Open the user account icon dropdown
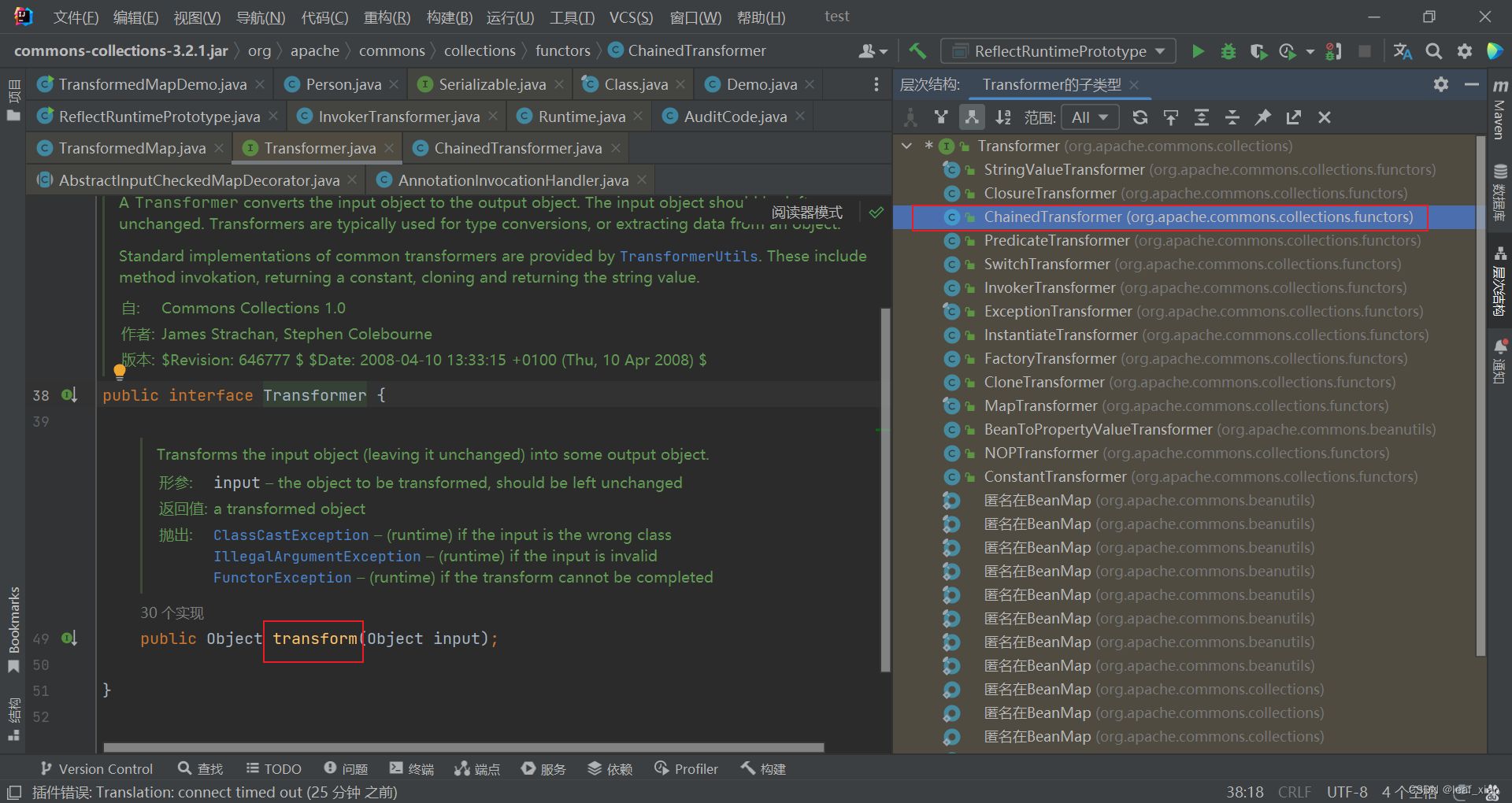 (873, 51)
